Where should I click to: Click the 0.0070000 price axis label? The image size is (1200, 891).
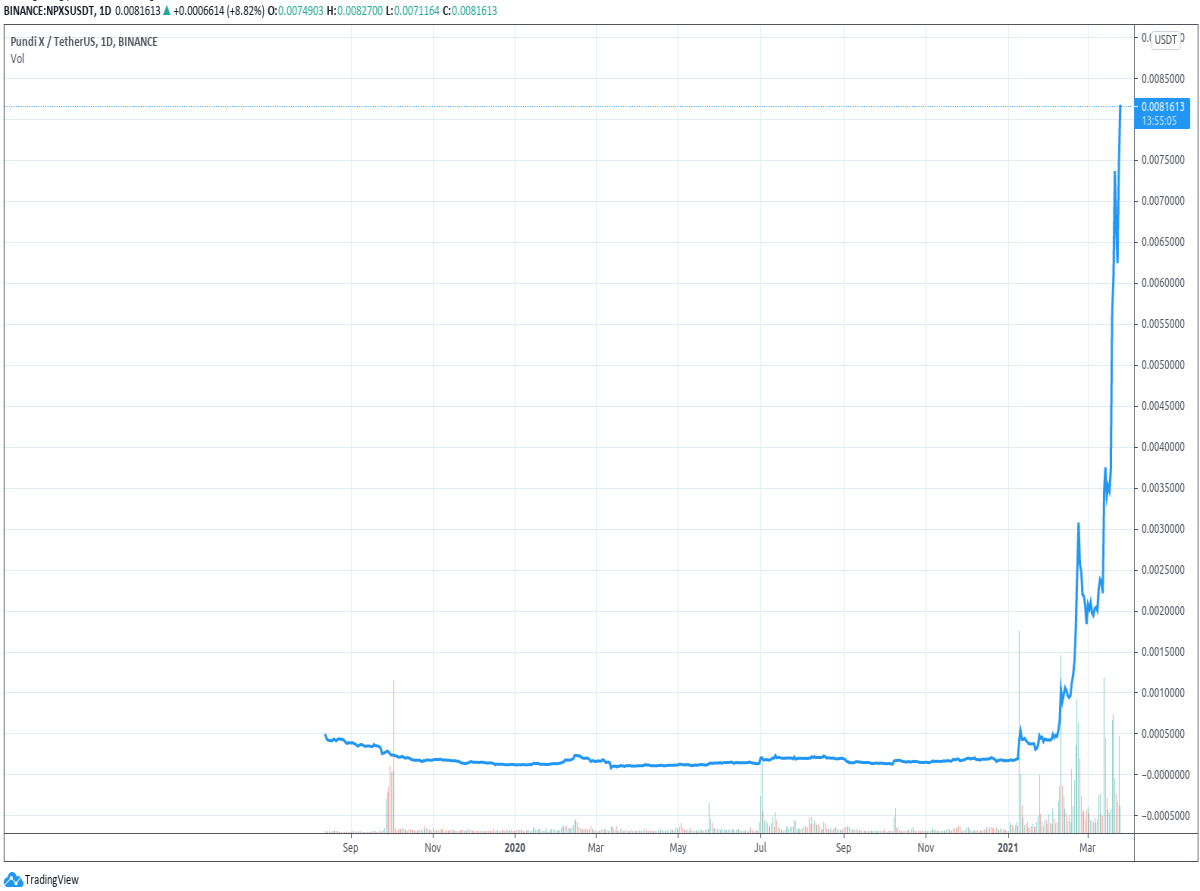click(x=1163, y=201)
